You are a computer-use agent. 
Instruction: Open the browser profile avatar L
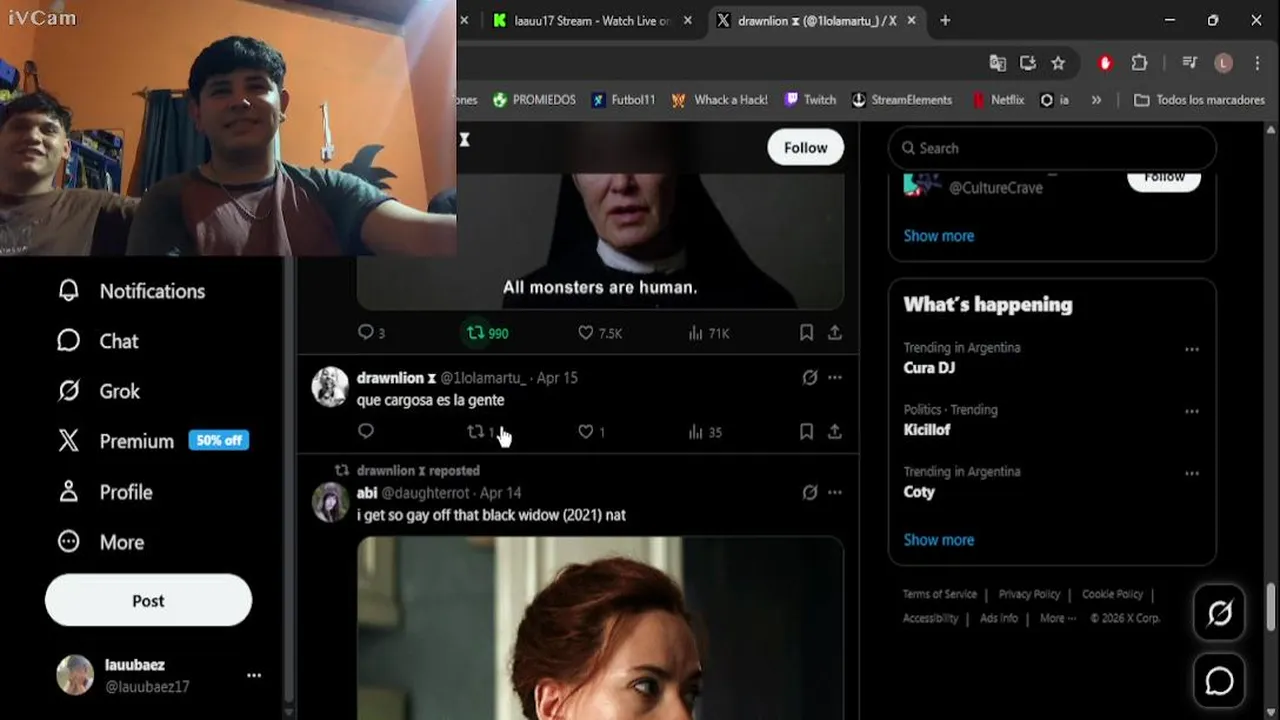1223,63
